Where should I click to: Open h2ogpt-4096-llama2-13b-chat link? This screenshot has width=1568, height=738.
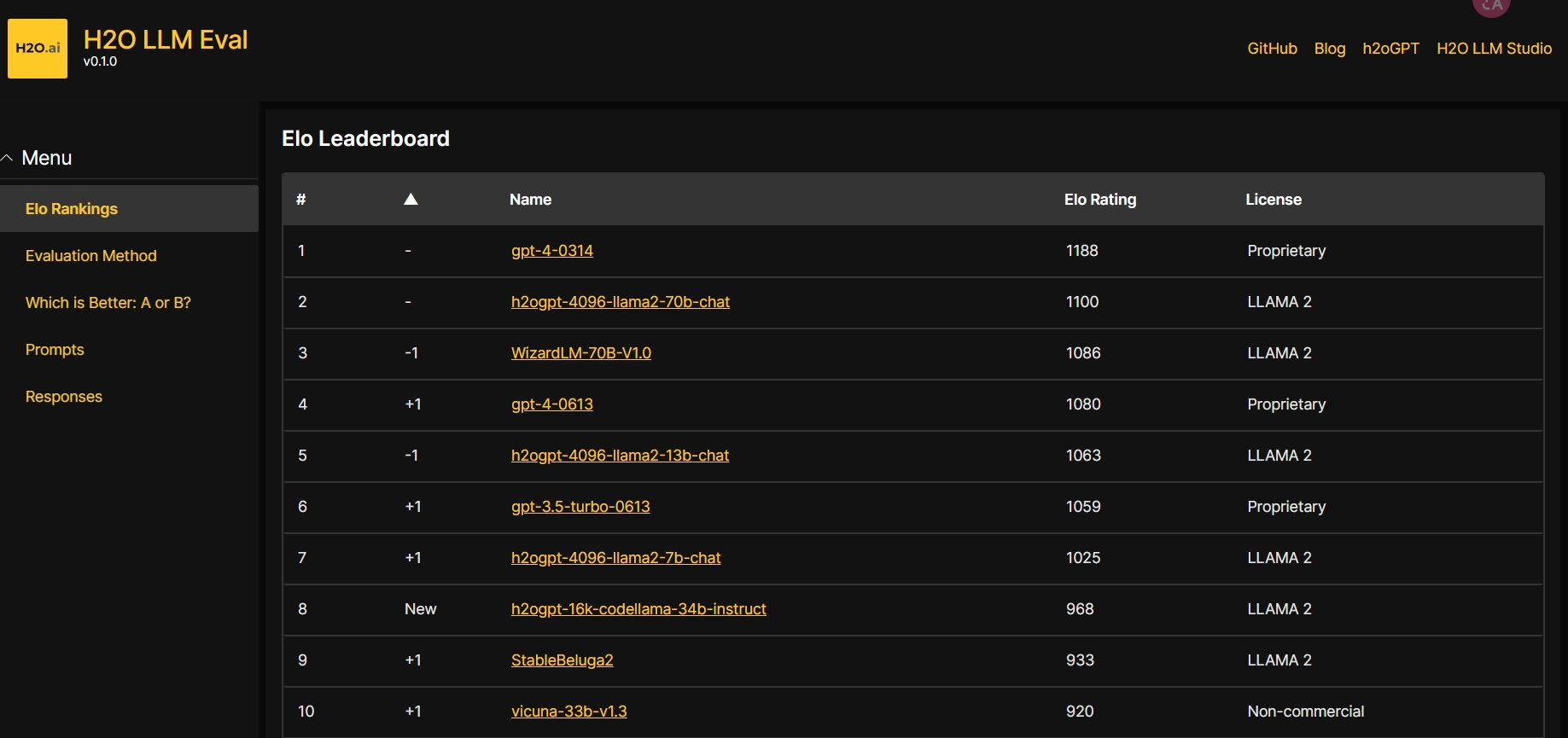click(620, 456)
